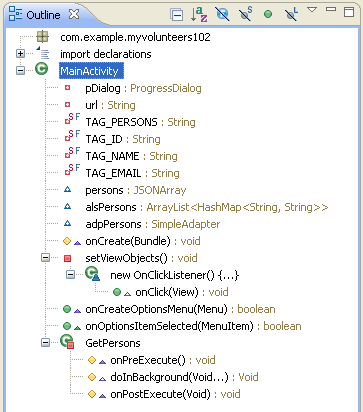Screen dimensions: 363x412
Task: Open the Outline View Menu triangle
Action: tap(312, 10)
